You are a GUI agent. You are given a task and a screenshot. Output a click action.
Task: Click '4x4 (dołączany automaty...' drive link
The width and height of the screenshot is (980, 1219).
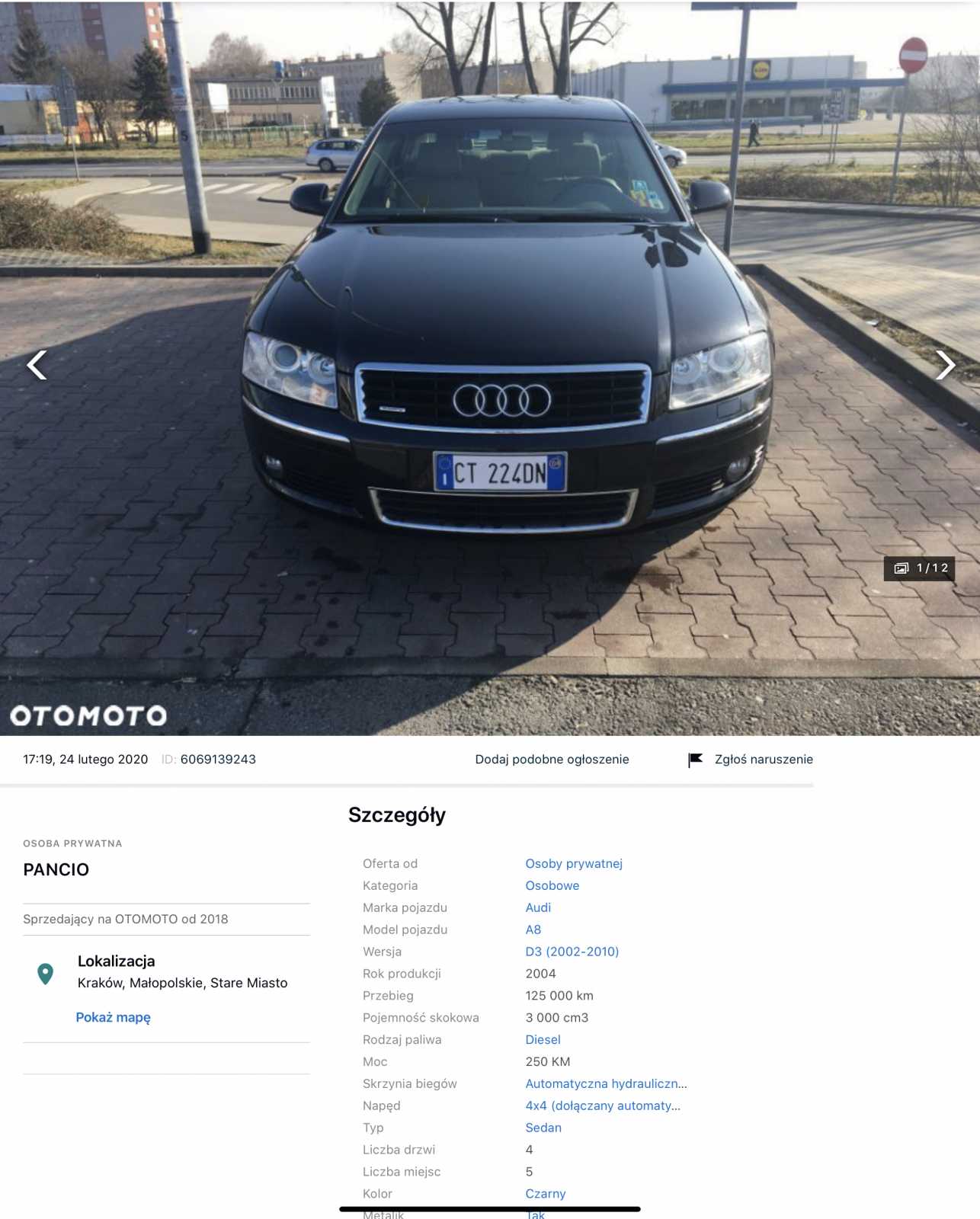(x=603, y=1105)
